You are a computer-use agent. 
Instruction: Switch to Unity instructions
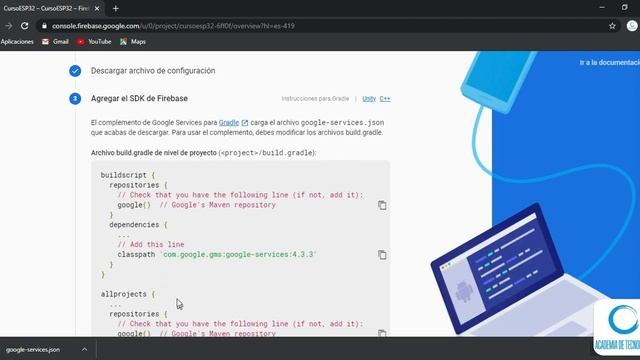click(369, 99)
